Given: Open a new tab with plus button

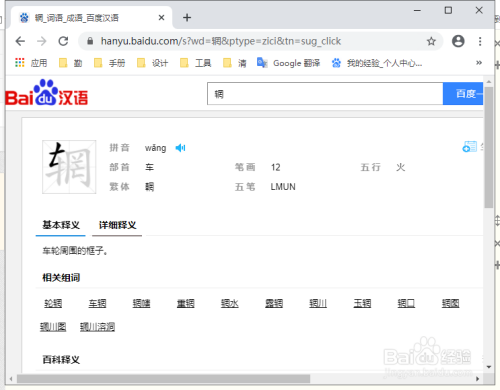Looking at the screenshot, I should (187, 18).
